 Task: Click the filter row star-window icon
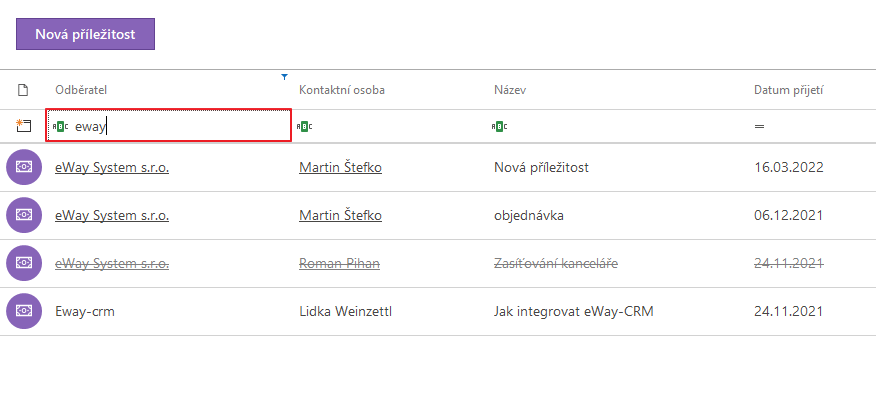22,126
